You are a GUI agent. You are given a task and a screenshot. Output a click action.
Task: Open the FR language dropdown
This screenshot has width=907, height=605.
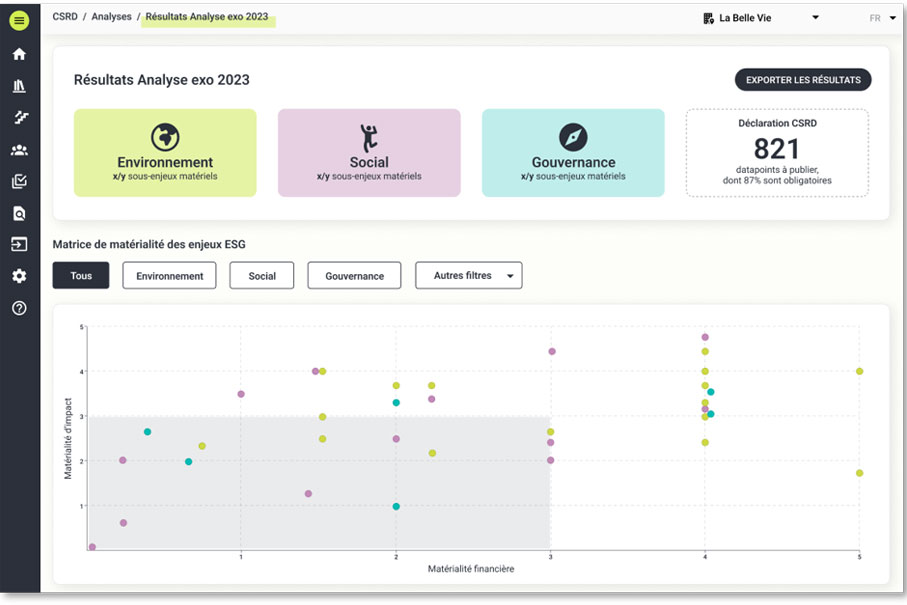[883, 18]
